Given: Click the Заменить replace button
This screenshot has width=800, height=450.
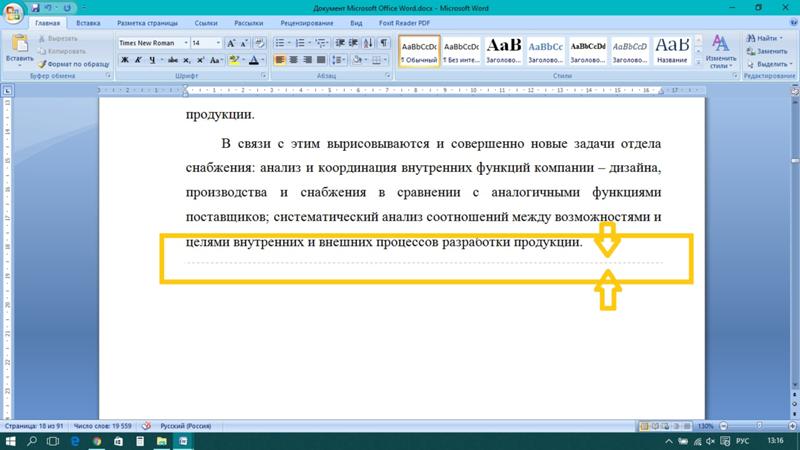Looking at the screenshot, I should tap(767, 52).
